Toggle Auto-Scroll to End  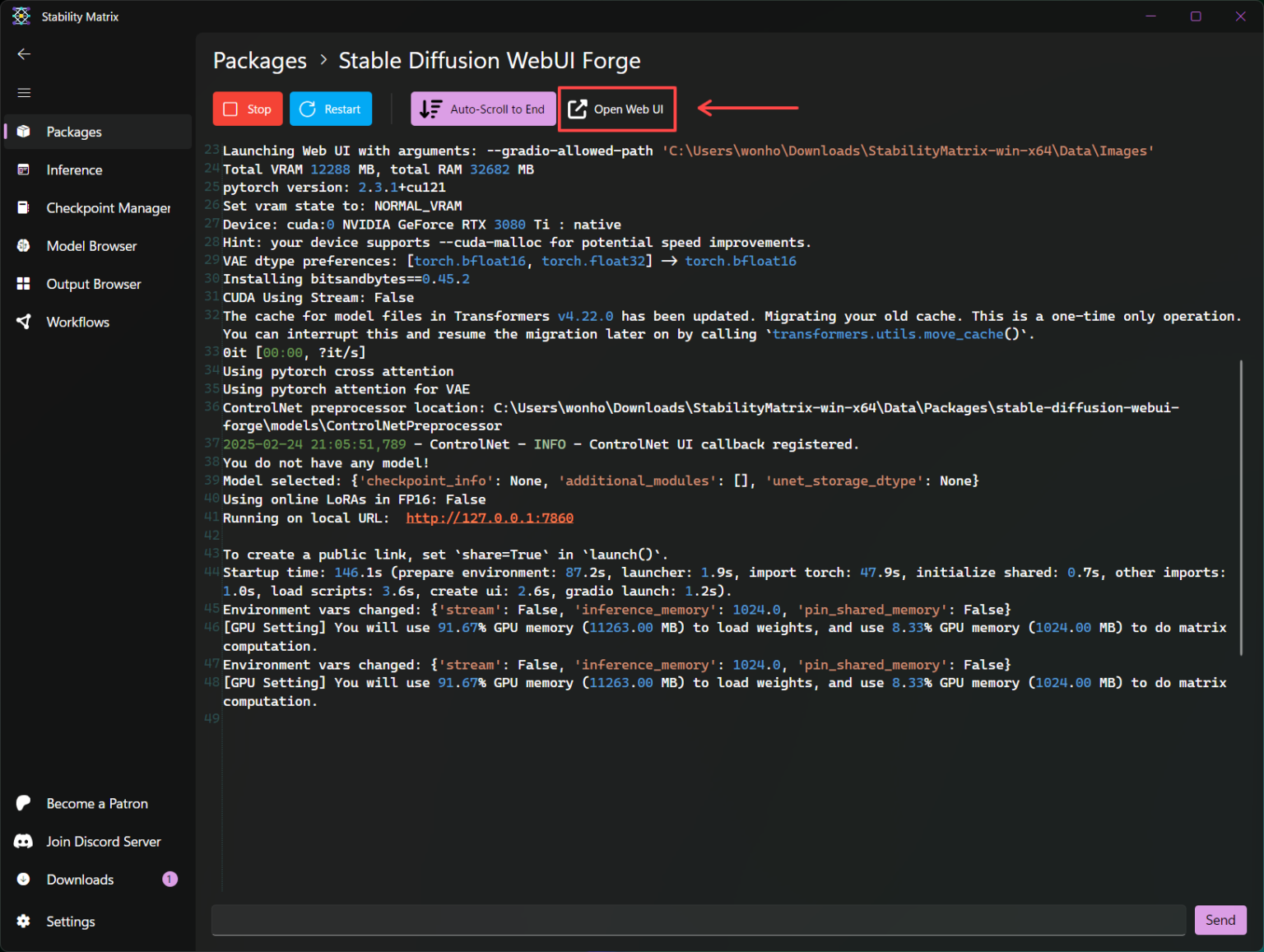click(x=483, y=109)
